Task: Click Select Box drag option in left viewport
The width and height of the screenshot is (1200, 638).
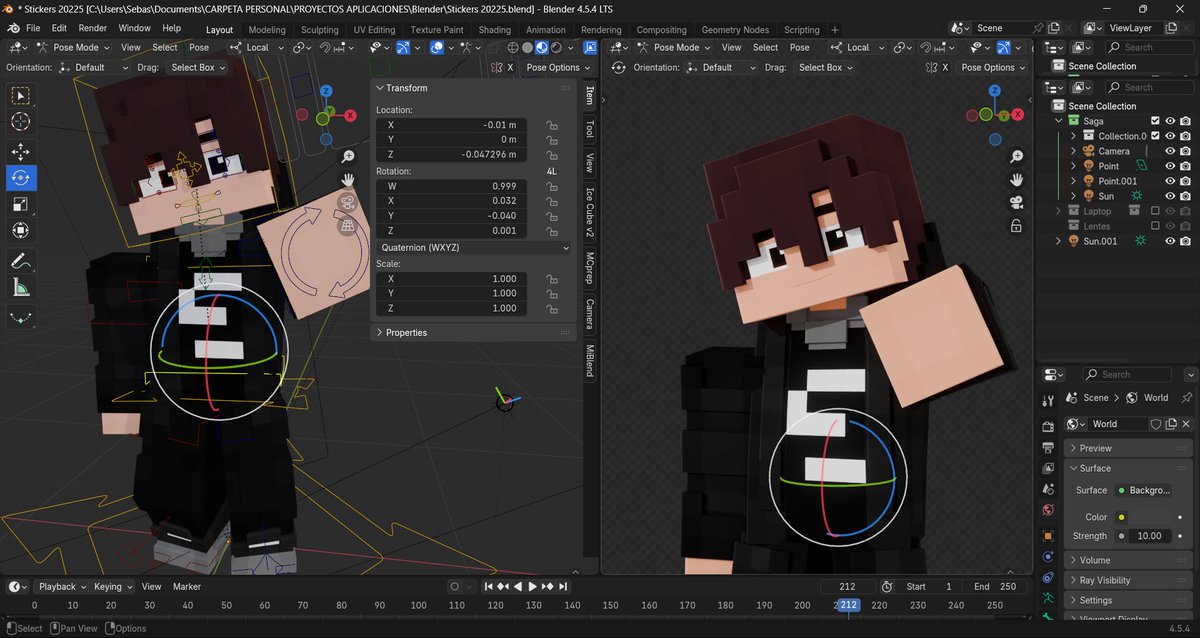Action: (197, 67)
